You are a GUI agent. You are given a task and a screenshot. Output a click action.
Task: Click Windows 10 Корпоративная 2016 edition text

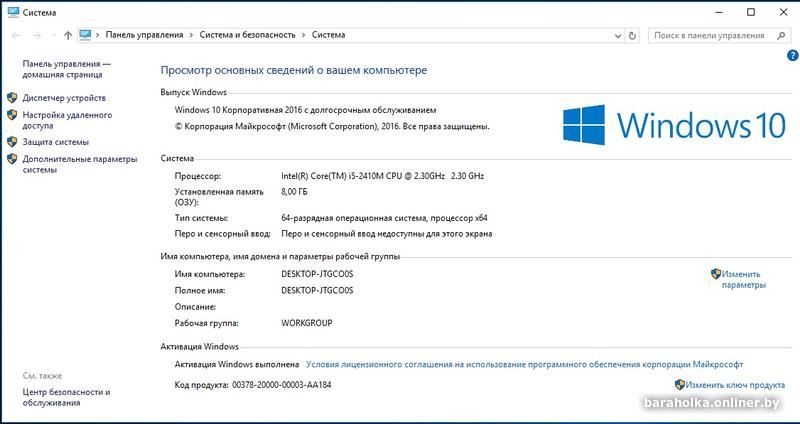pyautogui.click(x=306, y=110)
